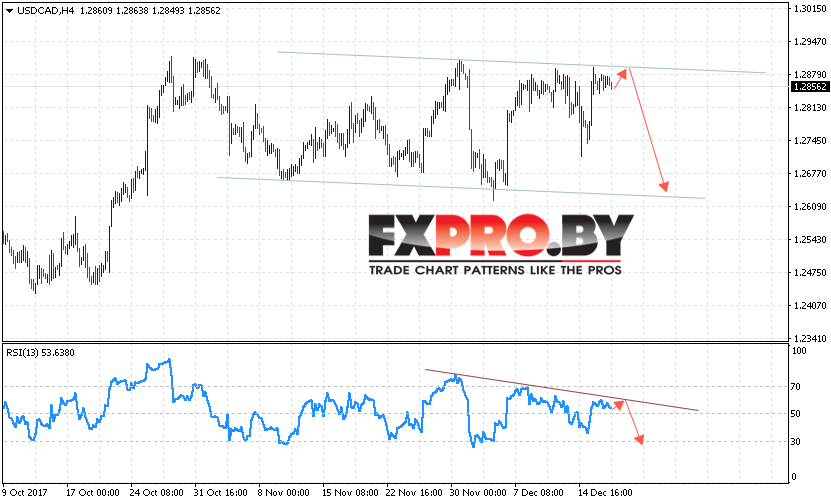Select the 1.26090 price axis label
Screen dimensions: 831x504
pyautogui.click(x=810, y=206)
